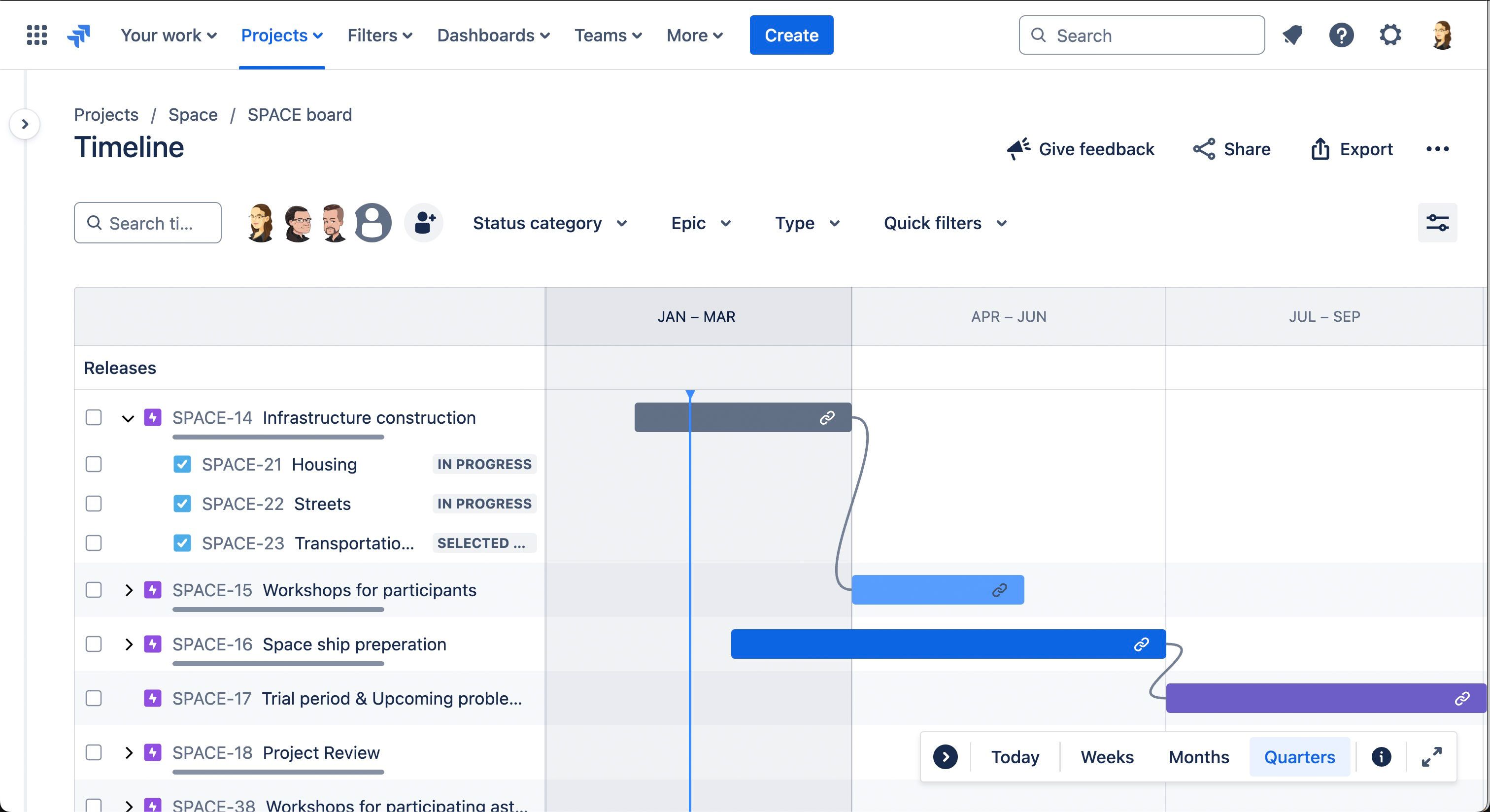Image resolution: width=1490 pixels, height=812 pixels.
Task: Click the purple SPACE-17 timeline bar
Action: tap(1301, 698)
